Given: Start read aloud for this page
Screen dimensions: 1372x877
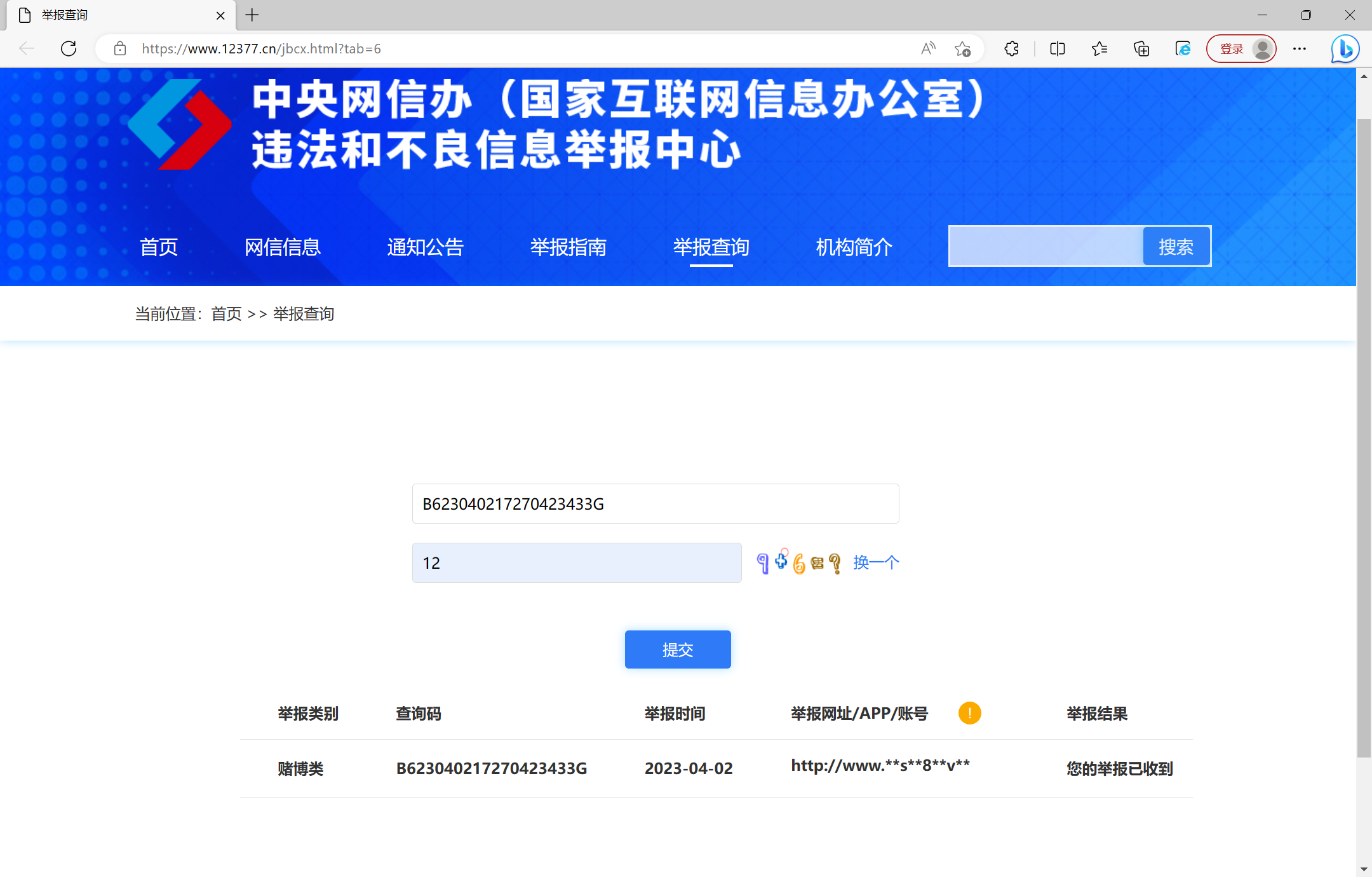Looking at the screenshot, I should (927, 48).
